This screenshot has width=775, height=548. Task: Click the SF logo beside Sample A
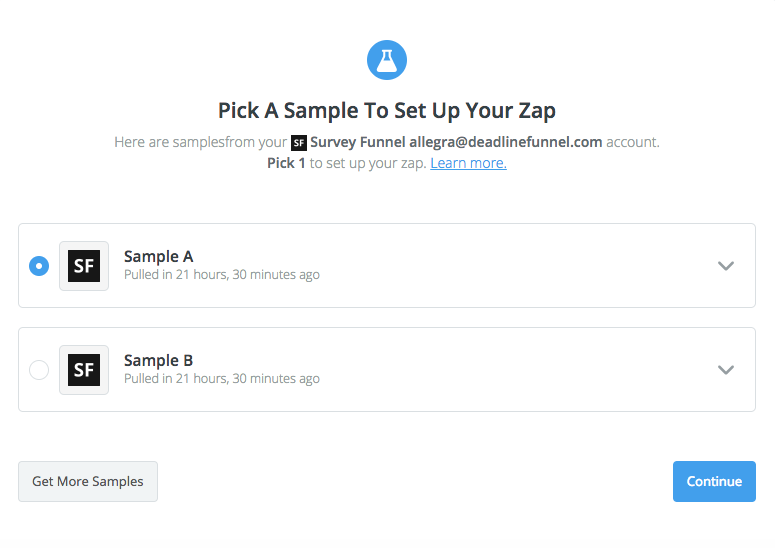(84, 266)
